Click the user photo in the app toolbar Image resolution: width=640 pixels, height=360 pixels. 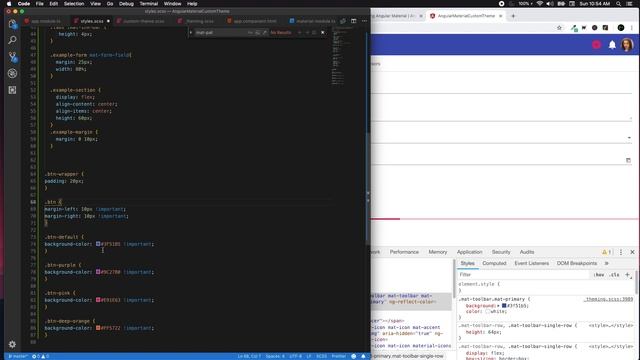pos(627,44)
